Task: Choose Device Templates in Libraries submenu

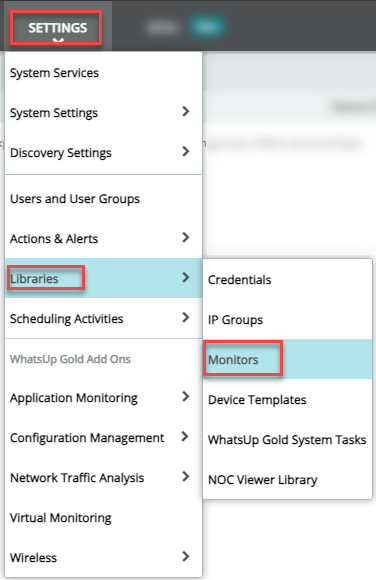Action: click(x=287, y=399)
